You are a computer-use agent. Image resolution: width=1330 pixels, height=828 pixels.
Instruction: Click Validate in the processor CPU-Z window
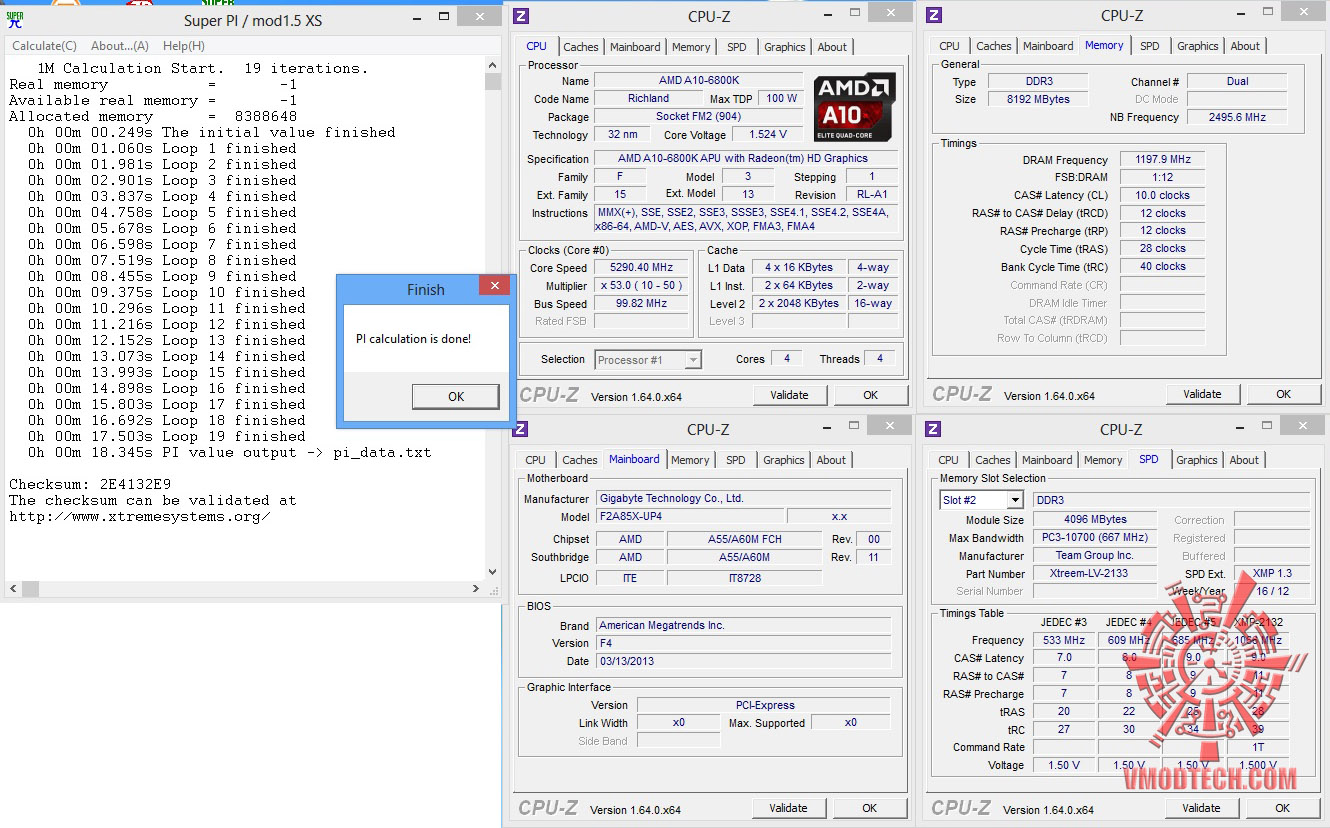tap(789, 395)
